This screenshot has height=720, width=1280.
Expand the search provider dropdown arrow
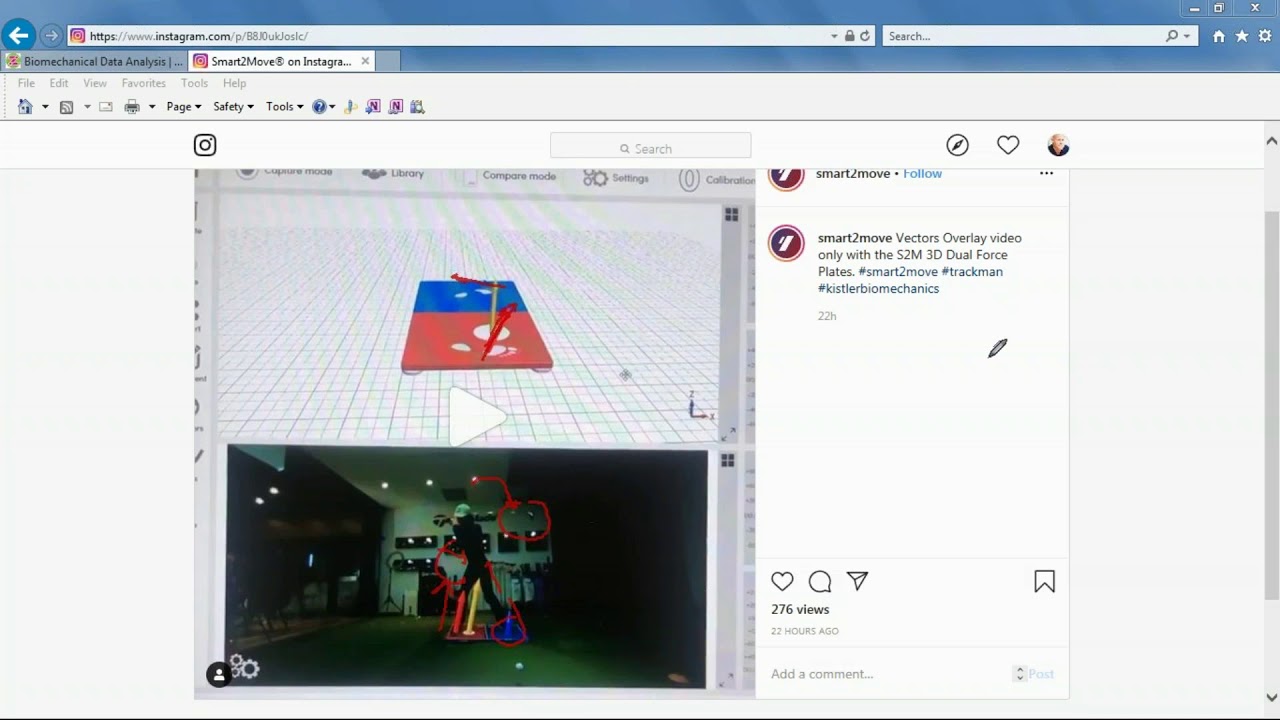[x=1187, y=36]
